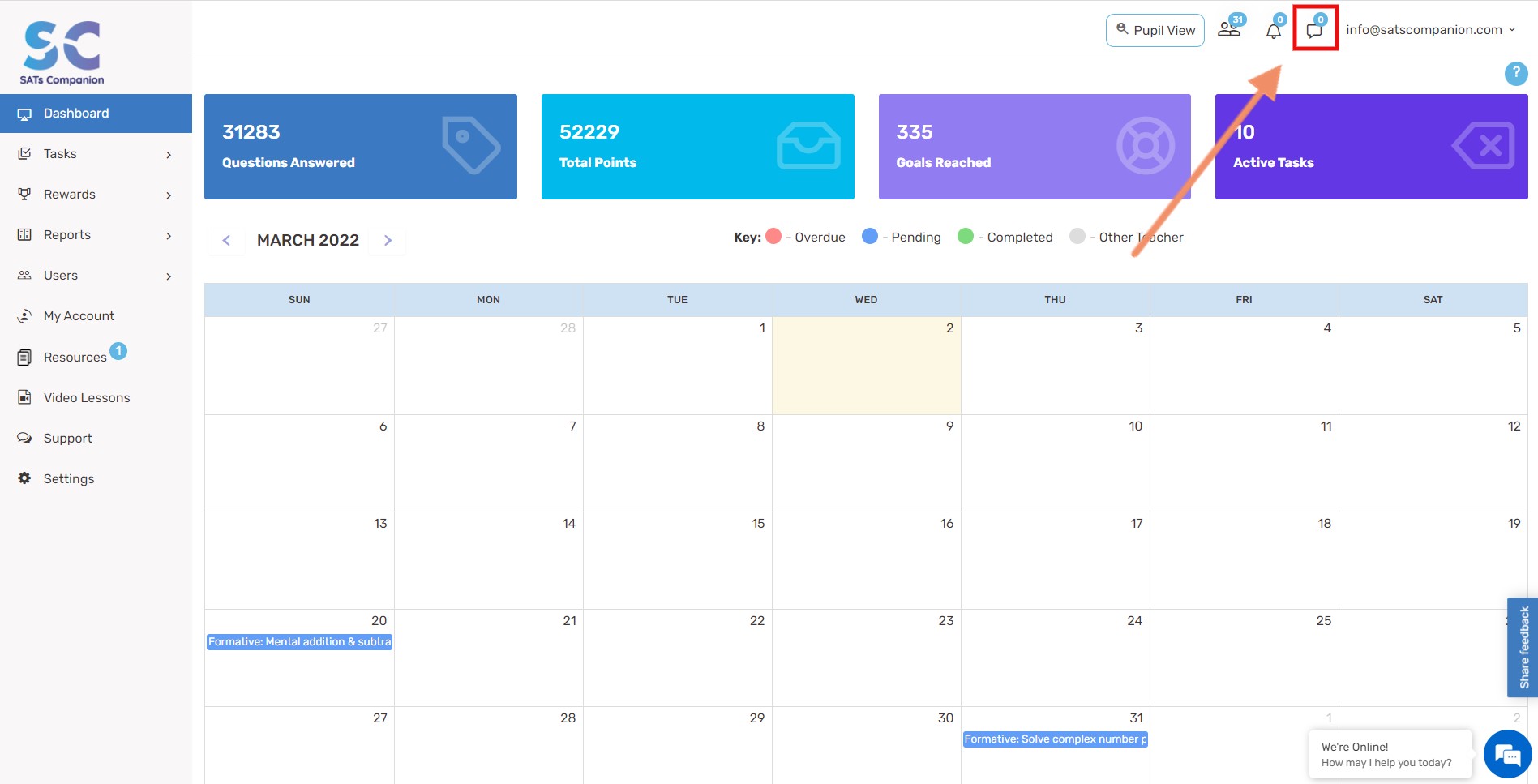Click the 'We're Online!' chat prompt
Viewport: 1538px width, 784px height.
coord(1390,754)
